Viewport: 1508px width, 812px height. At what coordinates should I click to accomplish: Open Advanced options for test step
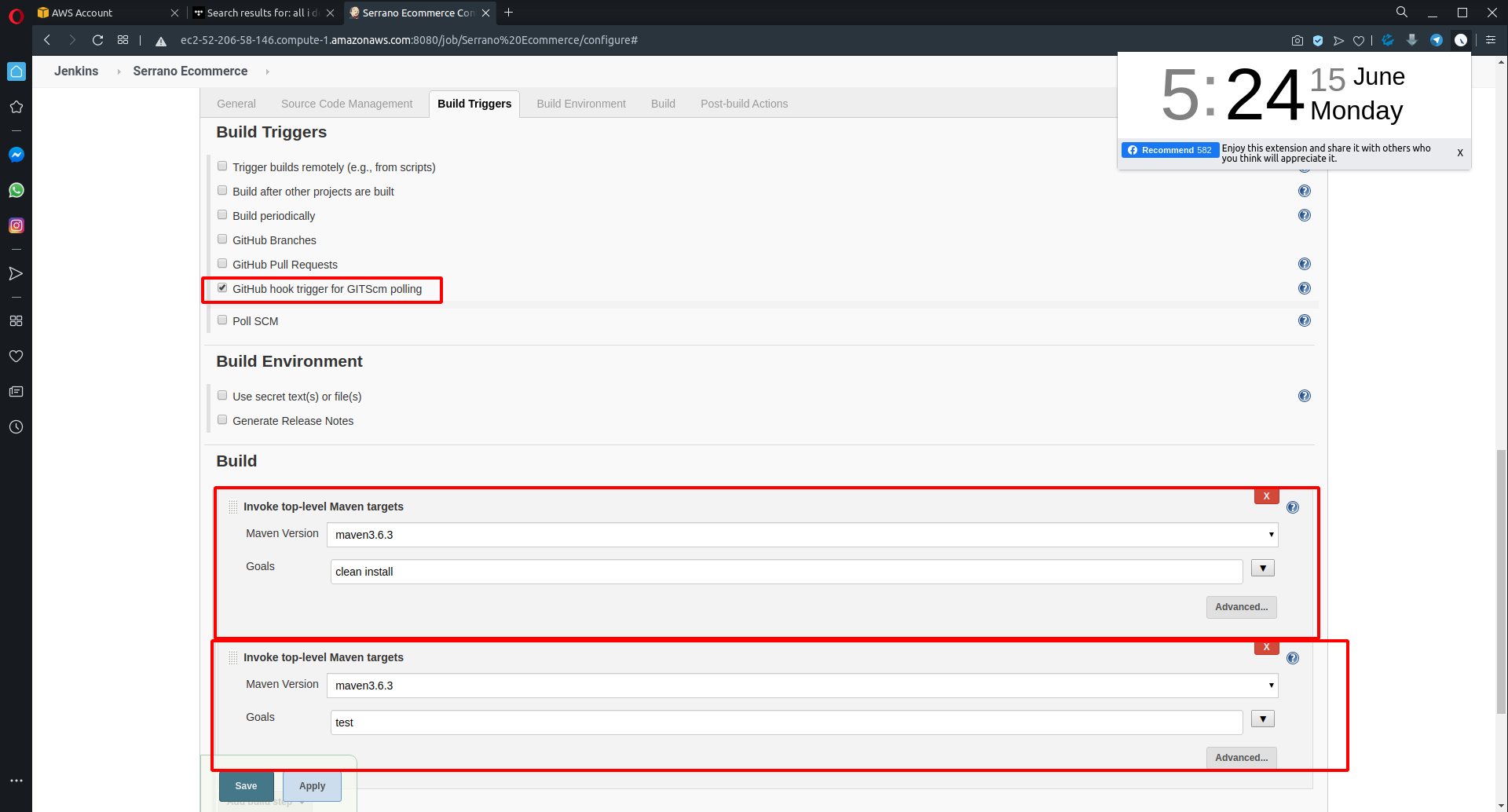tap(1241, 758)
